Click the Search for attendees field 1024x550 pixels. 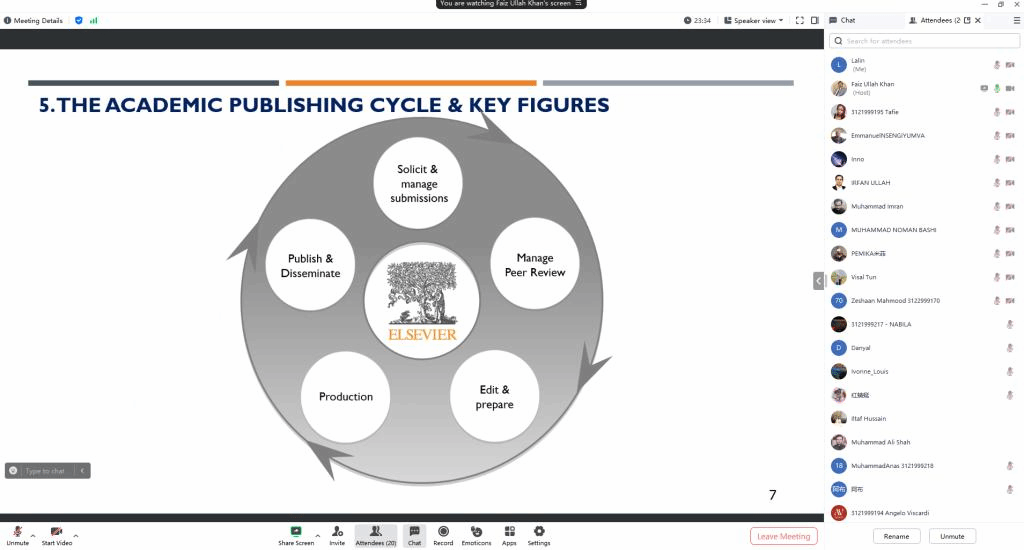(924, 40)
